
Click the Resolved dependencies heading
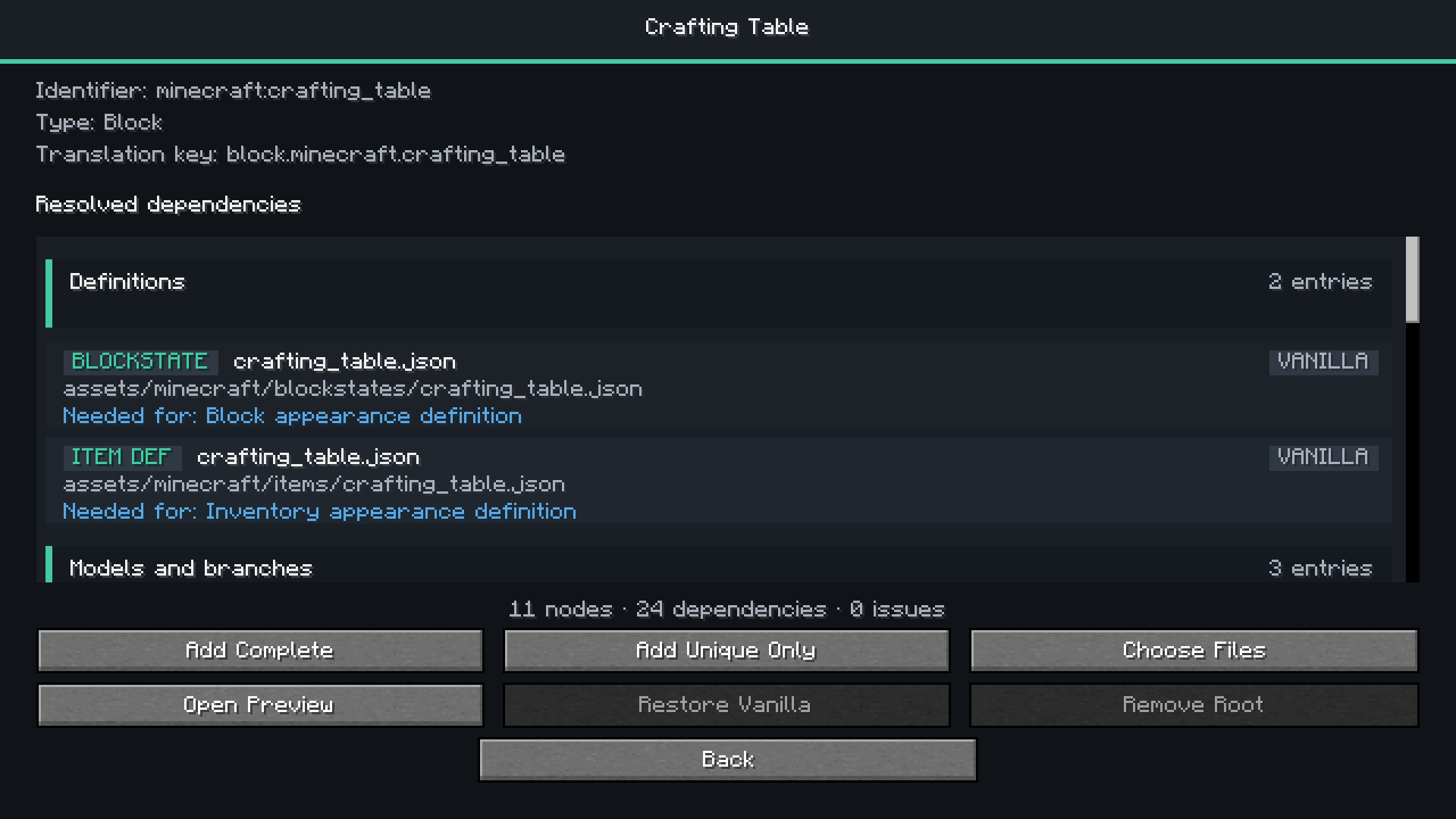tap(168, 205)
